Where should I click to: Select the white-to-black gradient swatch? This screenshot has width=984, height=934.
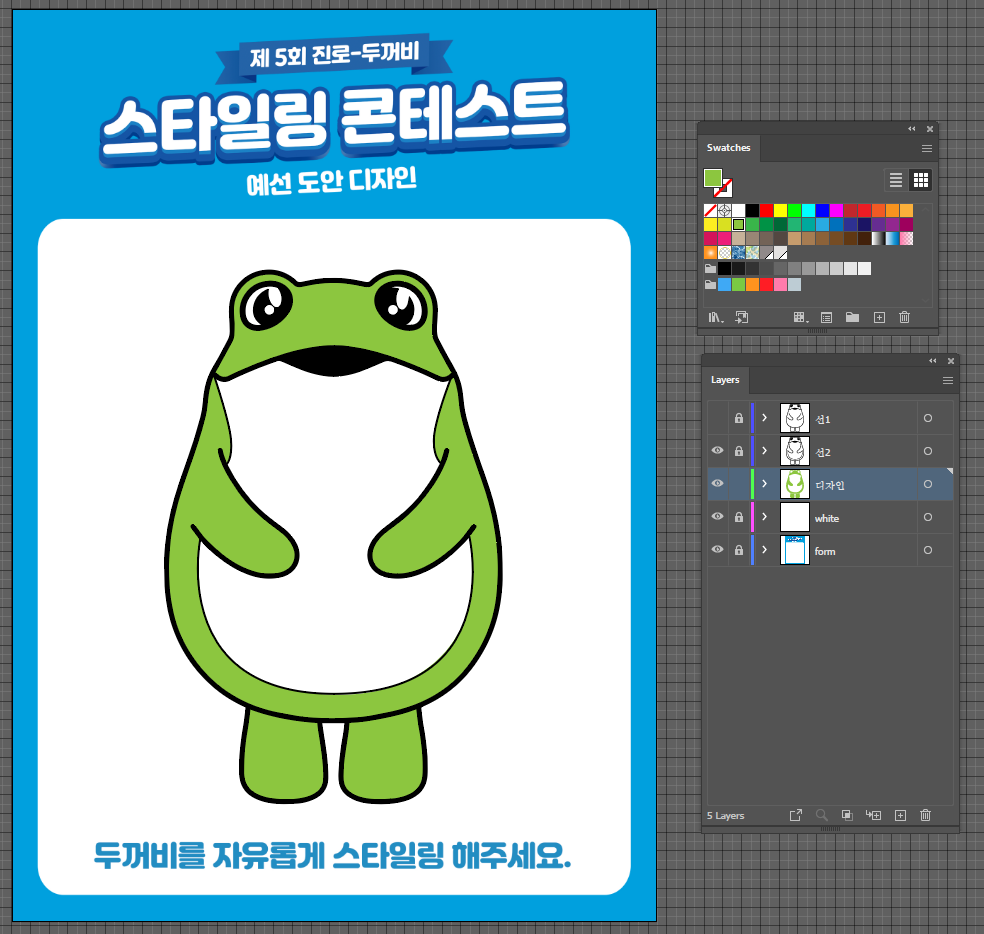pyautogui.click(x=878, y=239)
